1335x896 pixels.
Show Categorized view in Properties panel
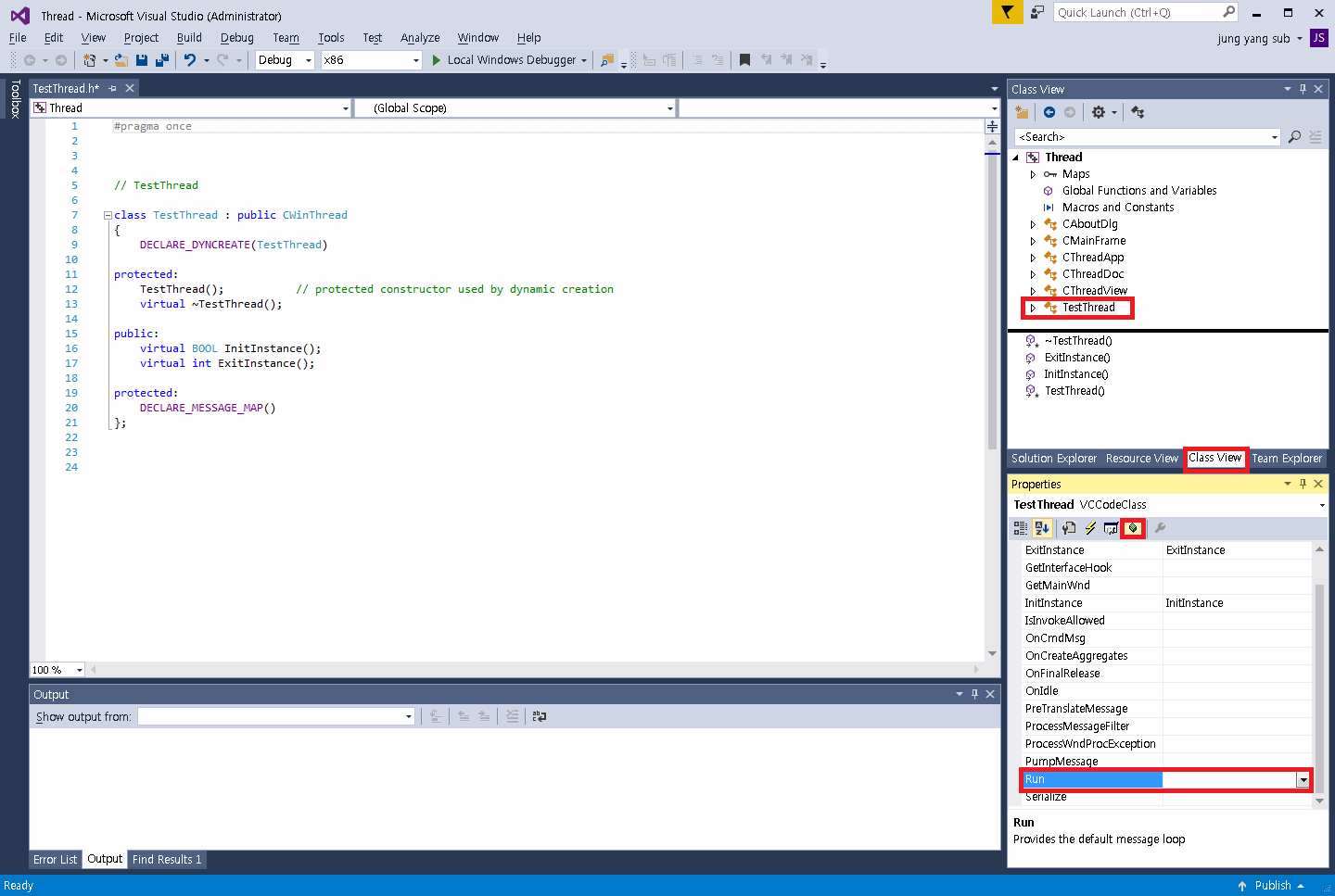click(x=1021, y=528)
